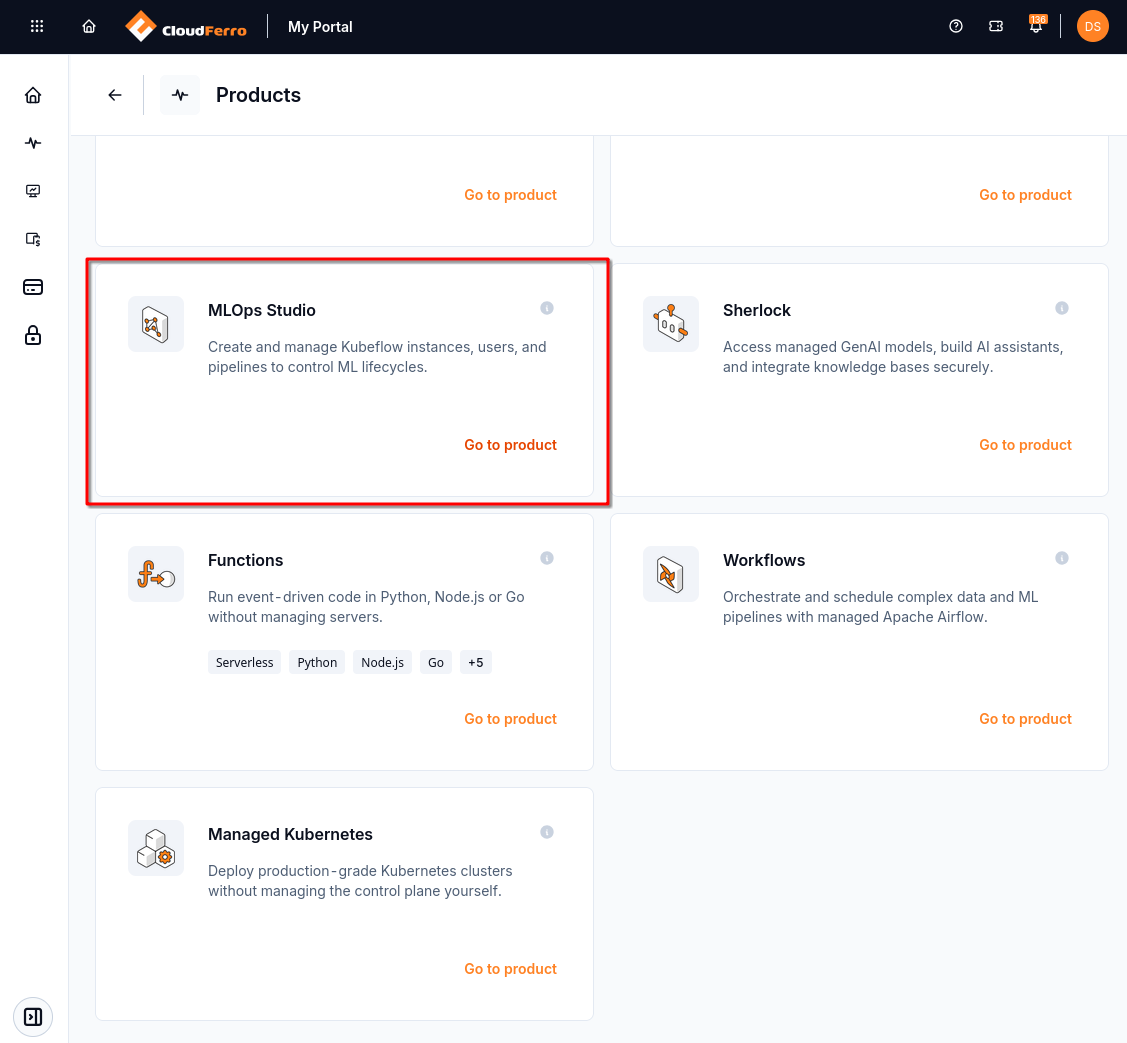This screenshot has height=1043, width=1127.
Task: Expand the sidebar panel toggle
Action: pyautogui.click(x=33, y=1016)
